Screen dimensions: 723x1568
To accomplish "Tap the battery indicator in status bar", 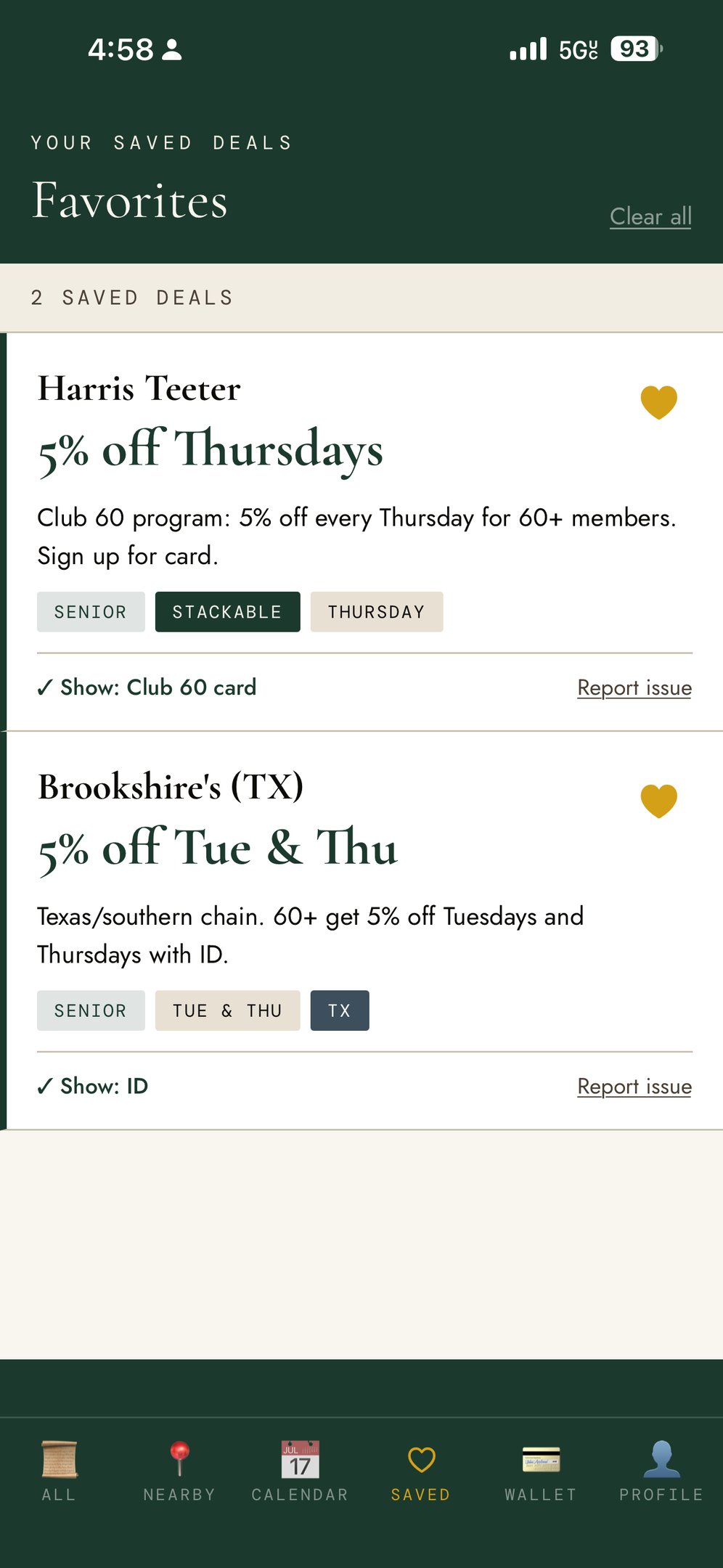I will [x=636, y=49].
